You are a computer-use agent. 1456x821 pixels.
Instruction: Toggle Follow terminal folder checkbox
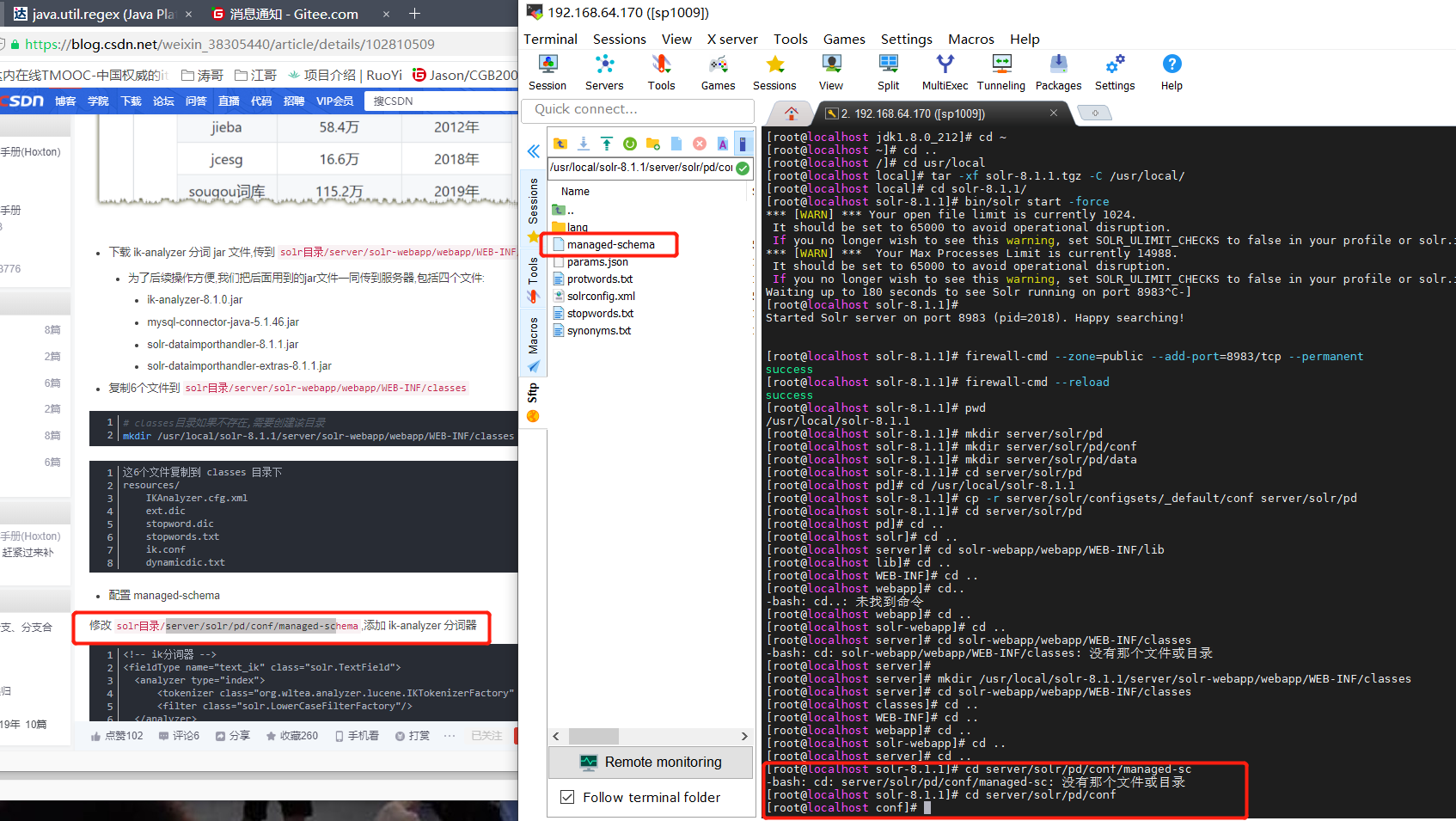567,797
